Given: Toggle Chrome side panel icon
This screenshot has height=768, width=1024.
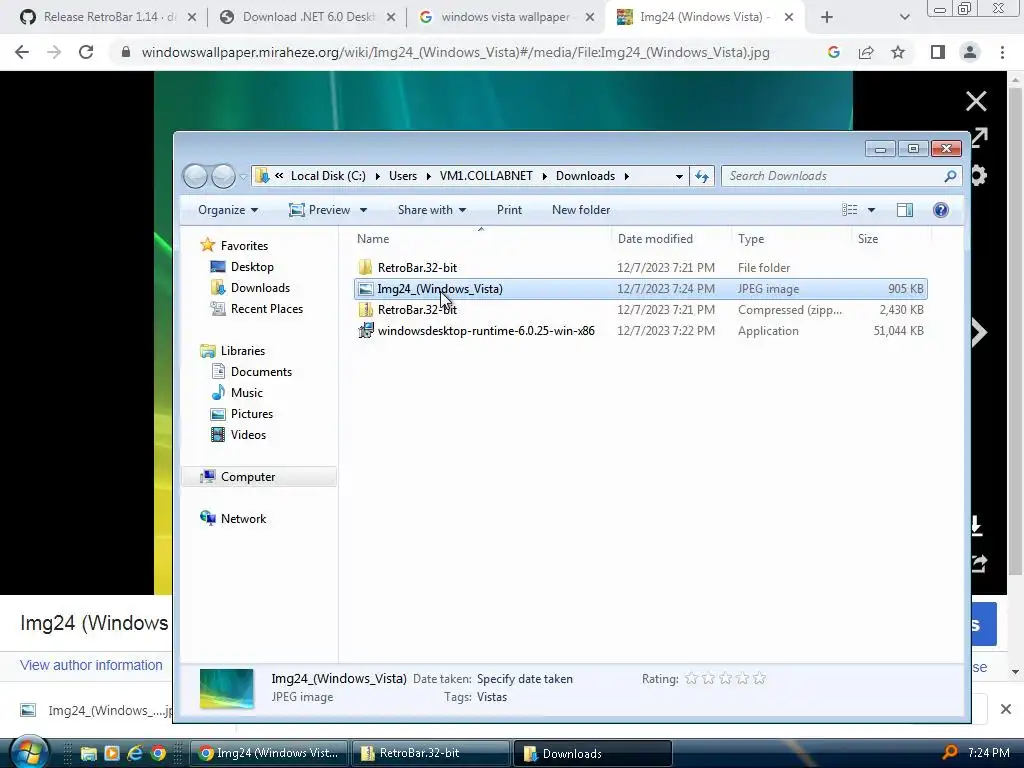Looking at the screenshot, I should pos(938,52).
